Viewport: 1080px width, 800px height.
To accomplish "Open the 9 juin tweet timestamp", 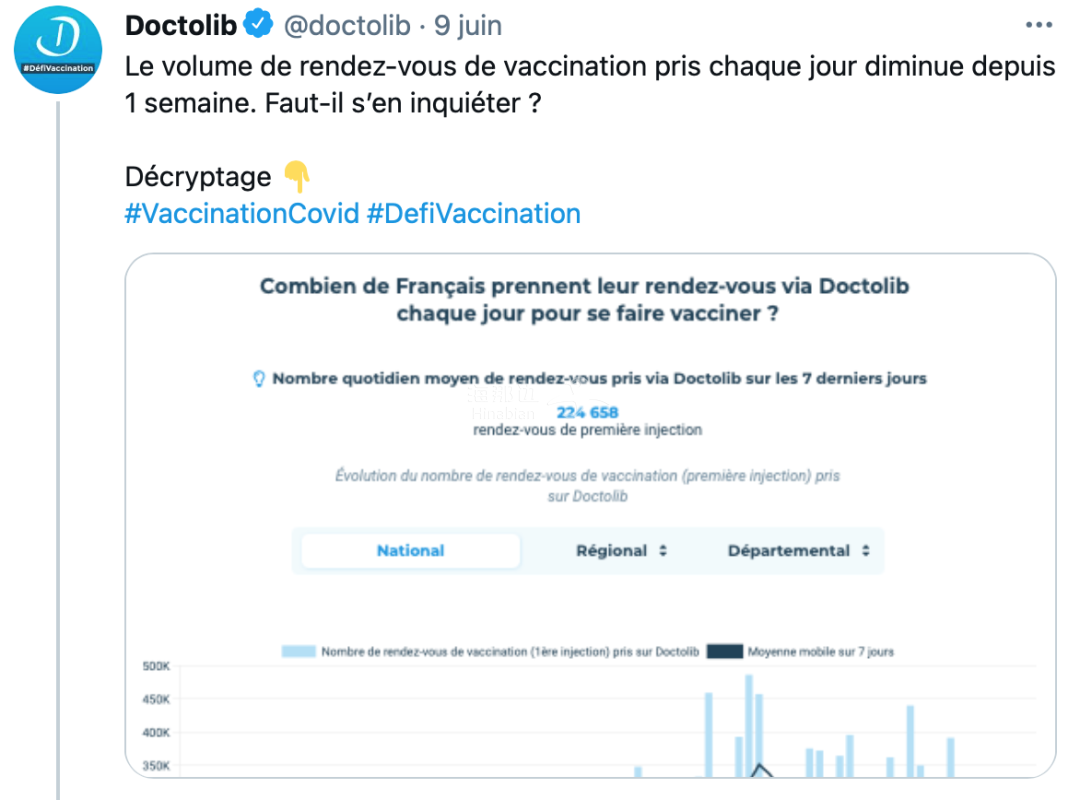I will tap(468, 25).
